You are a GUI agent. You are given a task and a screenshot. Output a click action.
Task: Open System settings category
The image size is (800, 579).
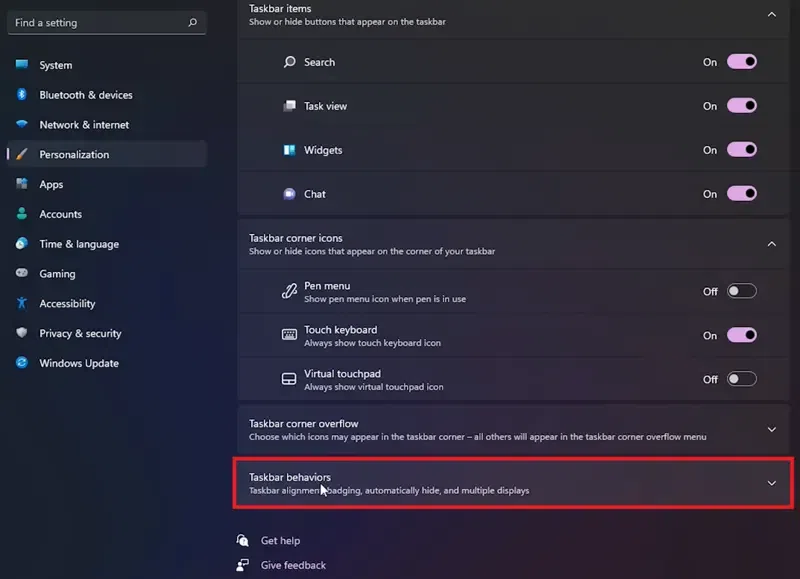tap(107, 65)
